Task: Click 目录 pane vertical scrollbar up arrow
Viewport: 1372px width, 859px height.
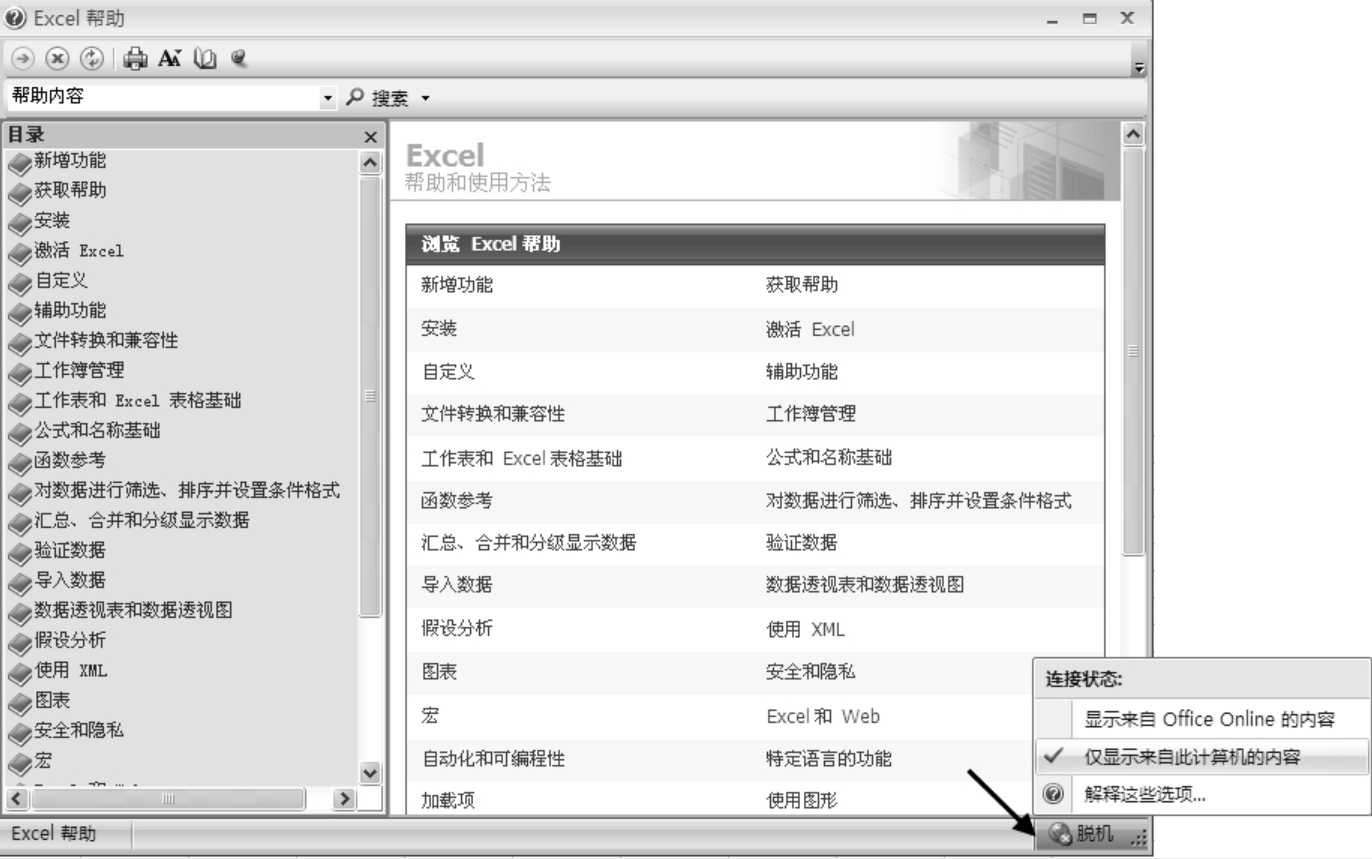Action: point(370,162)
